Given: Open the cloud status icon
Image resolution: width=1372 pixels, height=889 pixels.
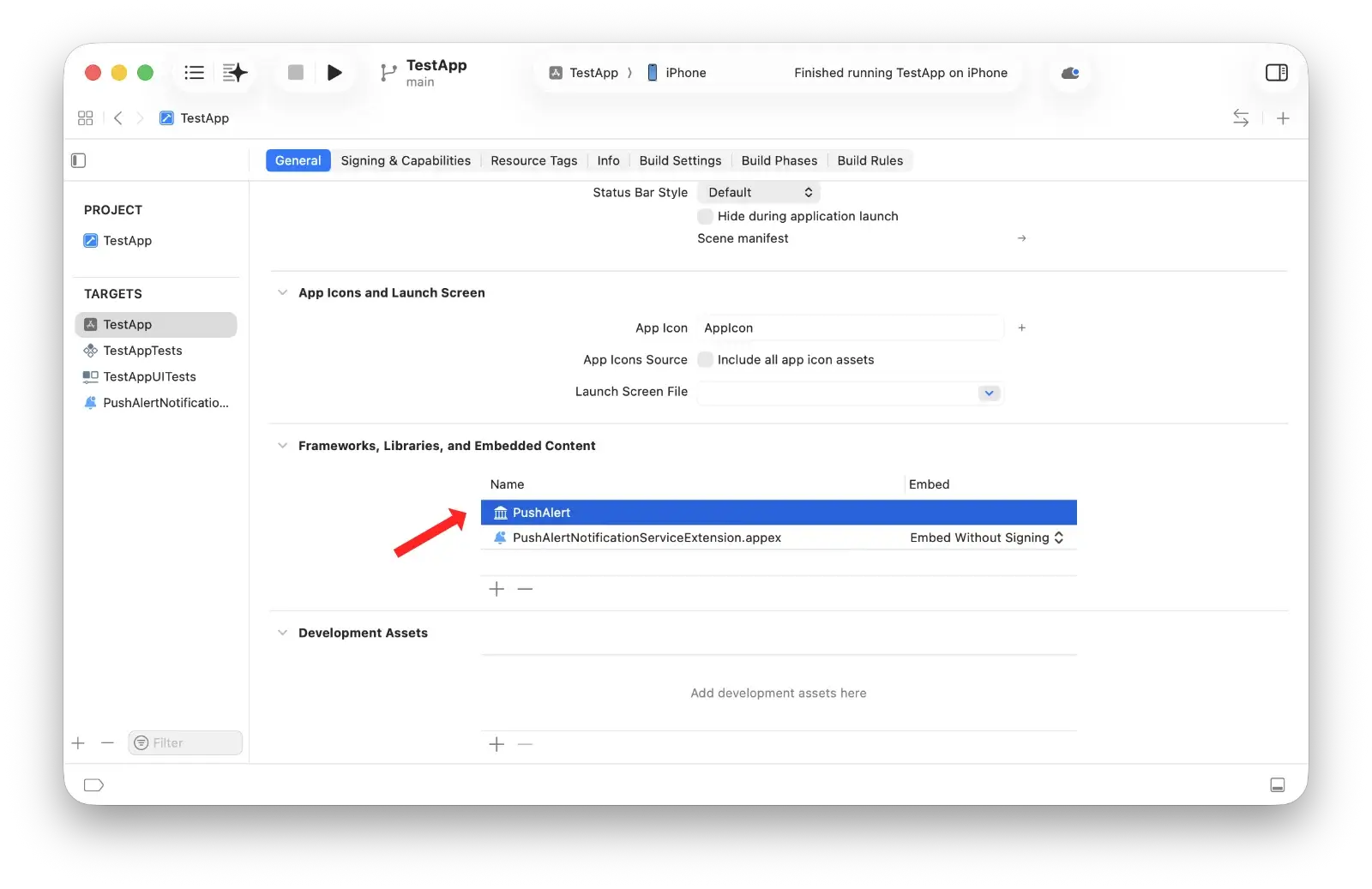Looking at the screenshot, I should [x=1069, y=73].
